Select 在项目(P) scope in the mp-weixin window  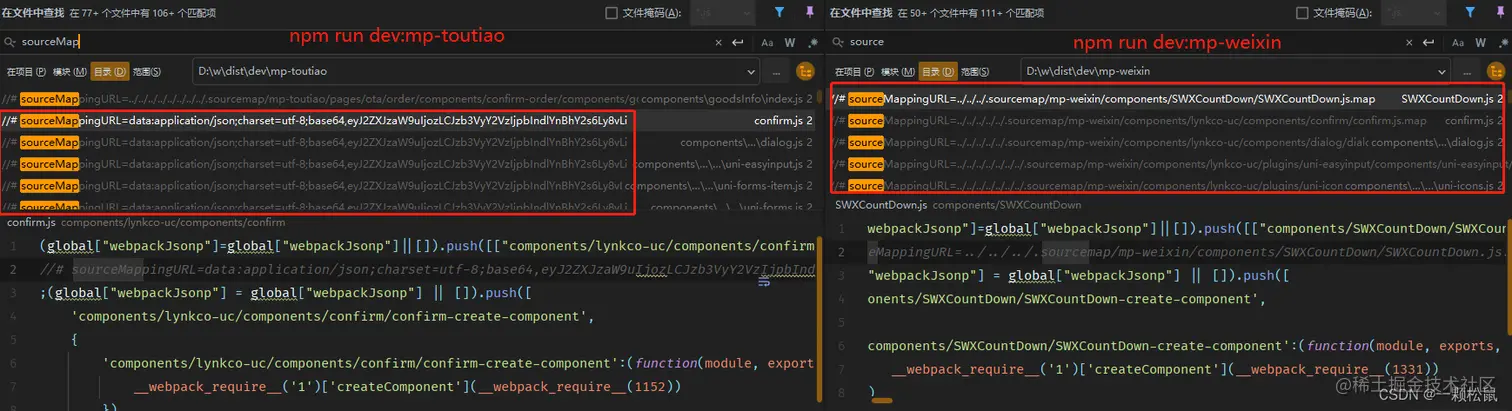point(856,72)
